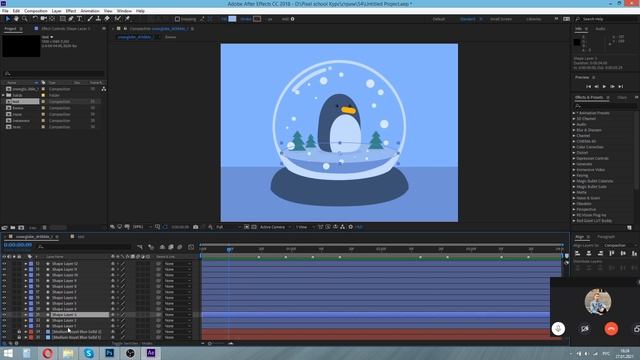The image size is (640, 360).
Task: Unlock the first Medium Royal Blue Solid layer
Action: pos(19,332)
